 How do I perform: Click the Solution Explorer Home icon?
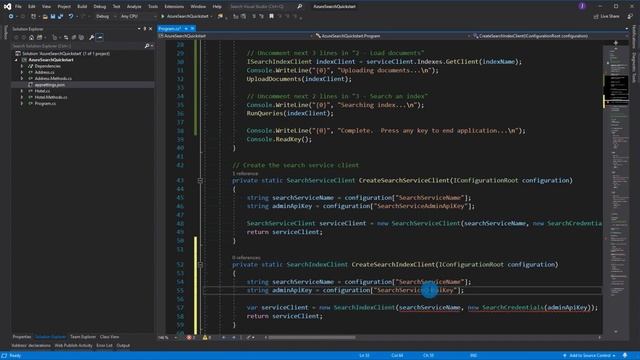coord(31,37)
